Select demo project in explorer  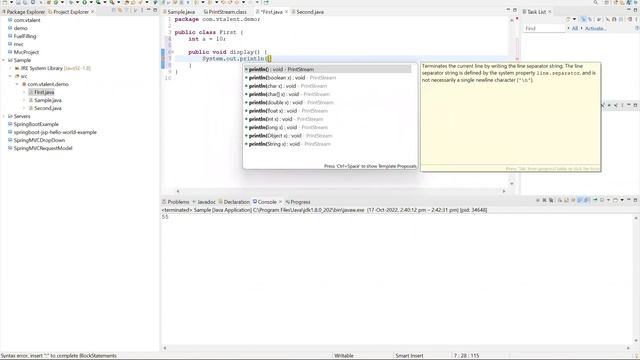pos(20,28)
